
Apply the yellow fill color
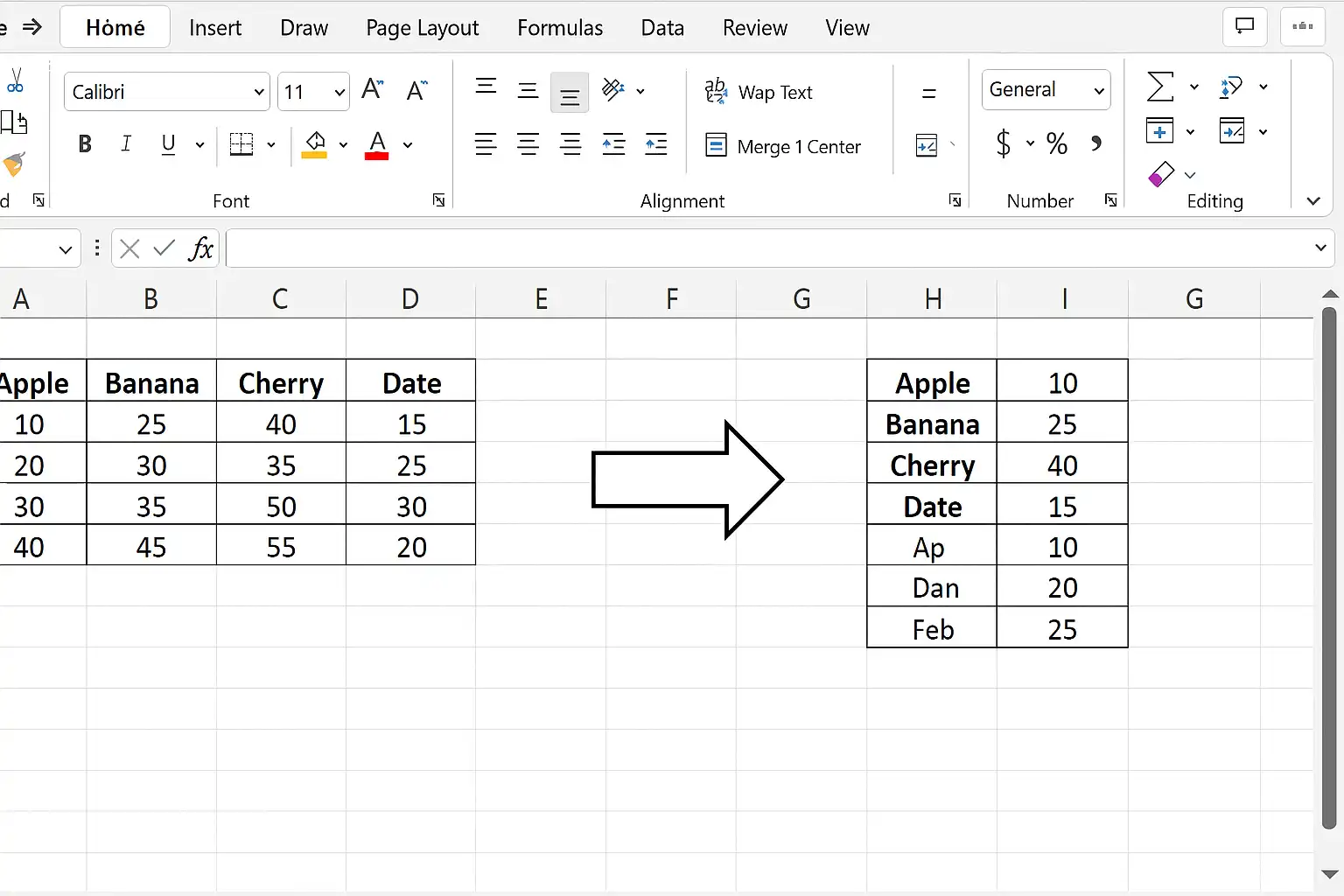(x=314, y=145)
